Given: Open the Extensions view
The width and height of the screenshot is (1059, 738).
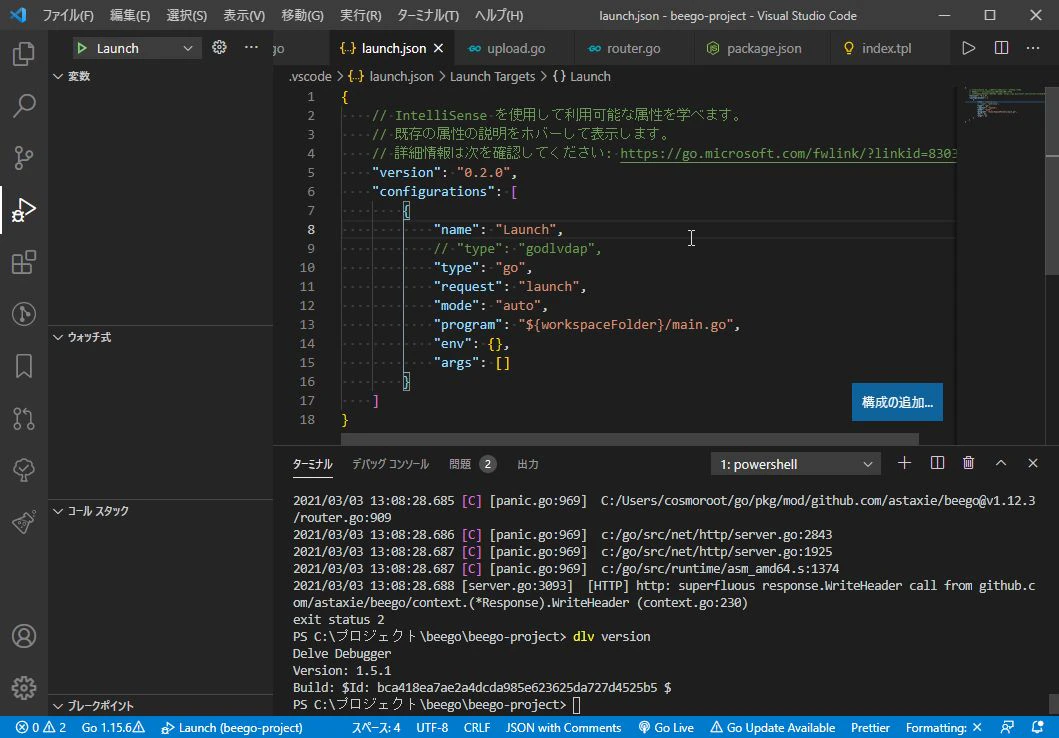Looking at the screenshot, I should pos(24,262).
